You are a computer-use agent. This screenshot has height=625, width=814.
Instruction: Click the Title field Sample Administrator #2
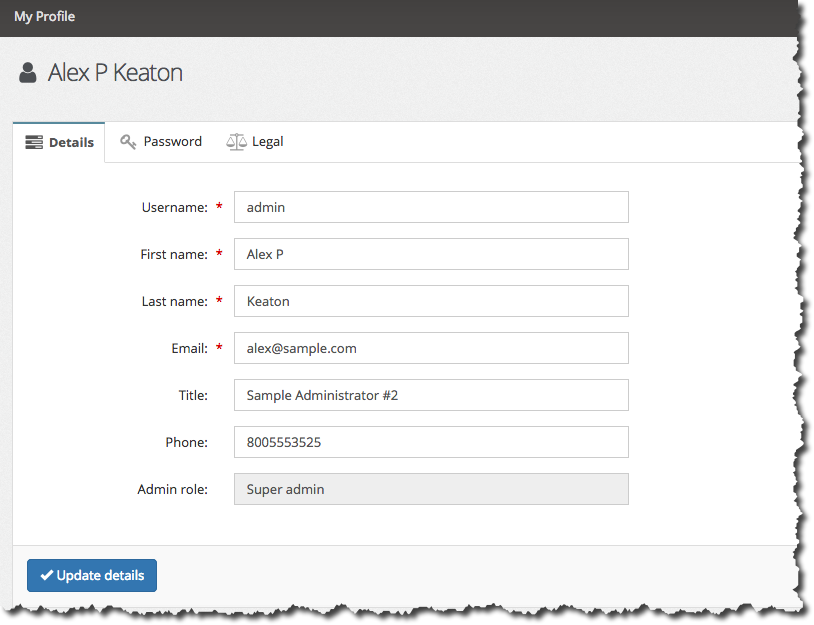pyautogui.click(x=431, y=395)
